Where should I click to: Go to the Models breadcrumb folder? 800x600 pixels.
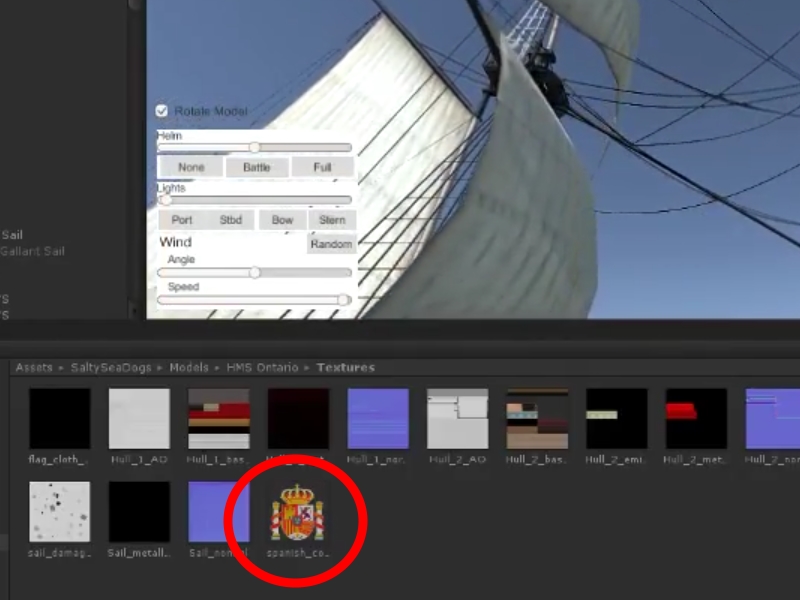pos(189,368)
